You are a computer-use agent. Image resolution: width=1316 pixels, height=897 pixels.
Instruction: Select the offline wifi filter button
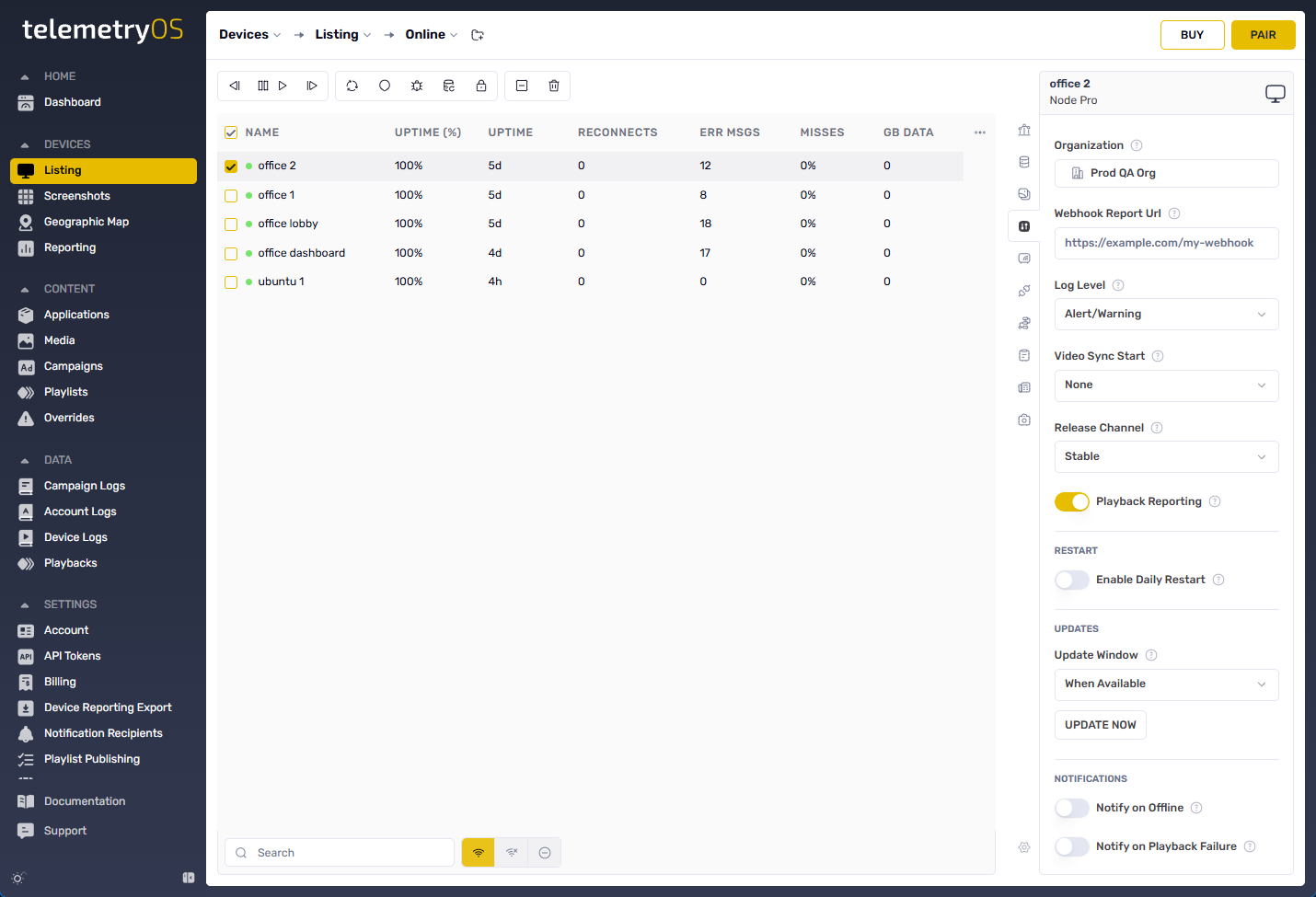[512, 853]
